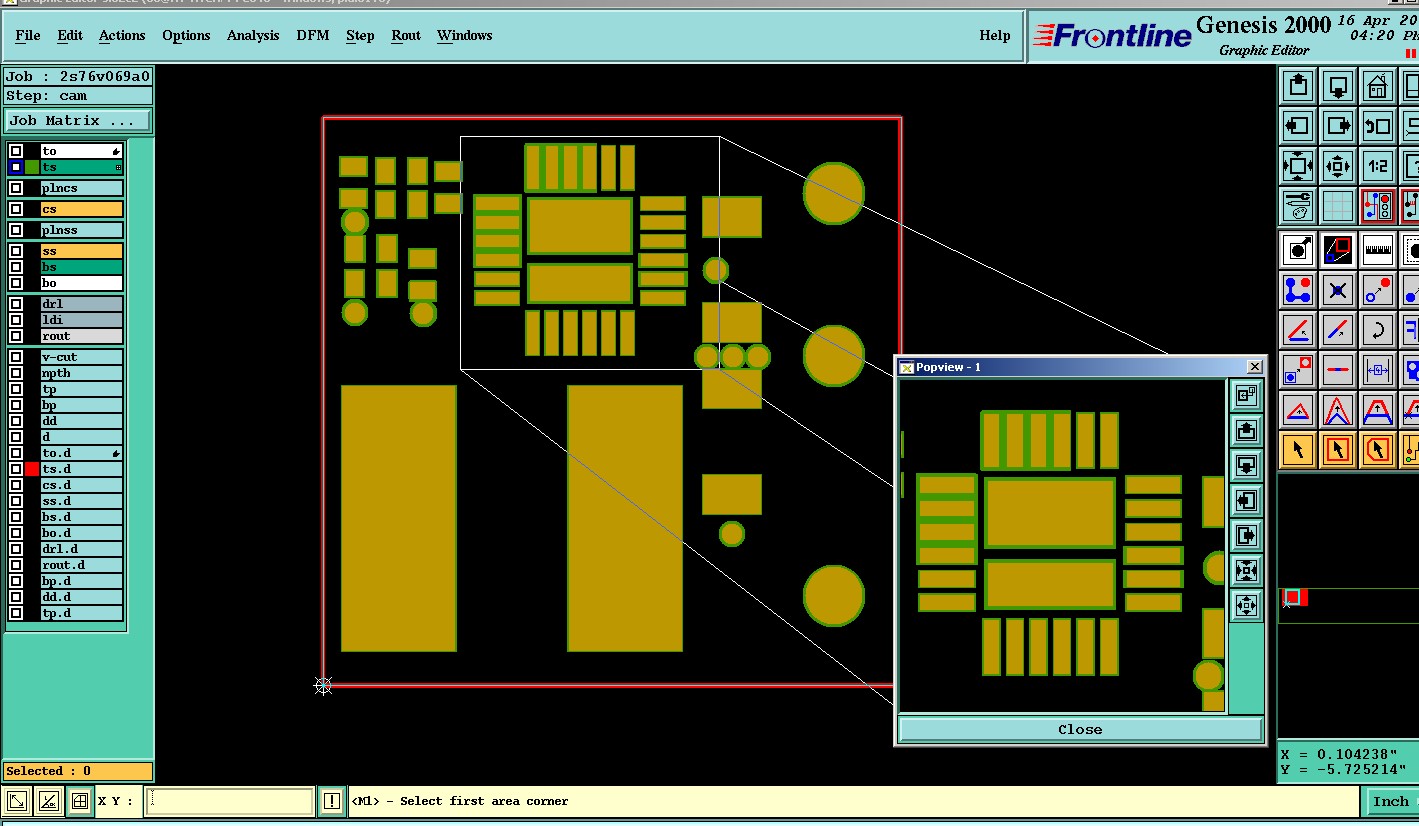Click the exclamation mark icon in status bar
1419x826 pixels.
(332, 801)
